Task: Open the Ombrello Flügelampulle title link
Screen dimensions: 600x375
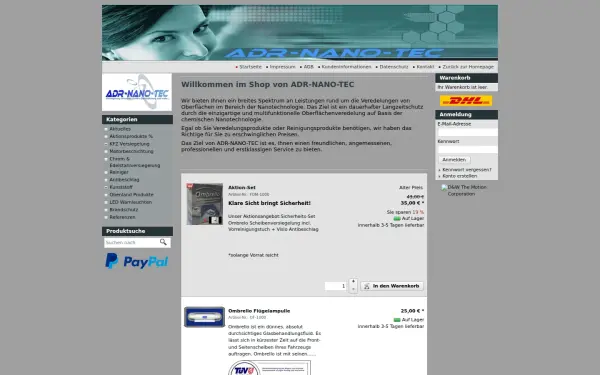Action: pos(259,311)
